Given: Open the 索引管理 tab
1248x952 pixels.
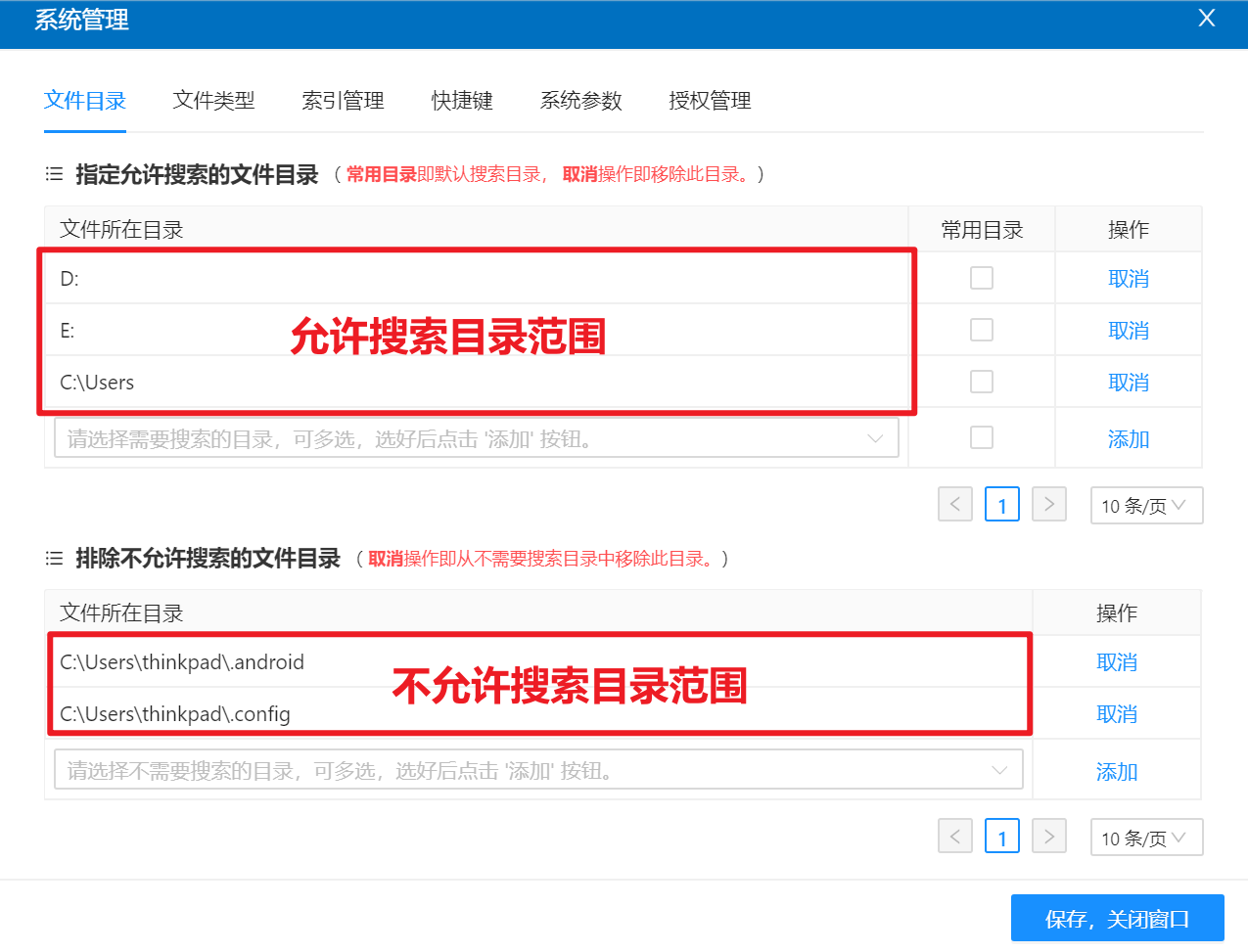Looking at the screenshot, I should coord(343,101).
